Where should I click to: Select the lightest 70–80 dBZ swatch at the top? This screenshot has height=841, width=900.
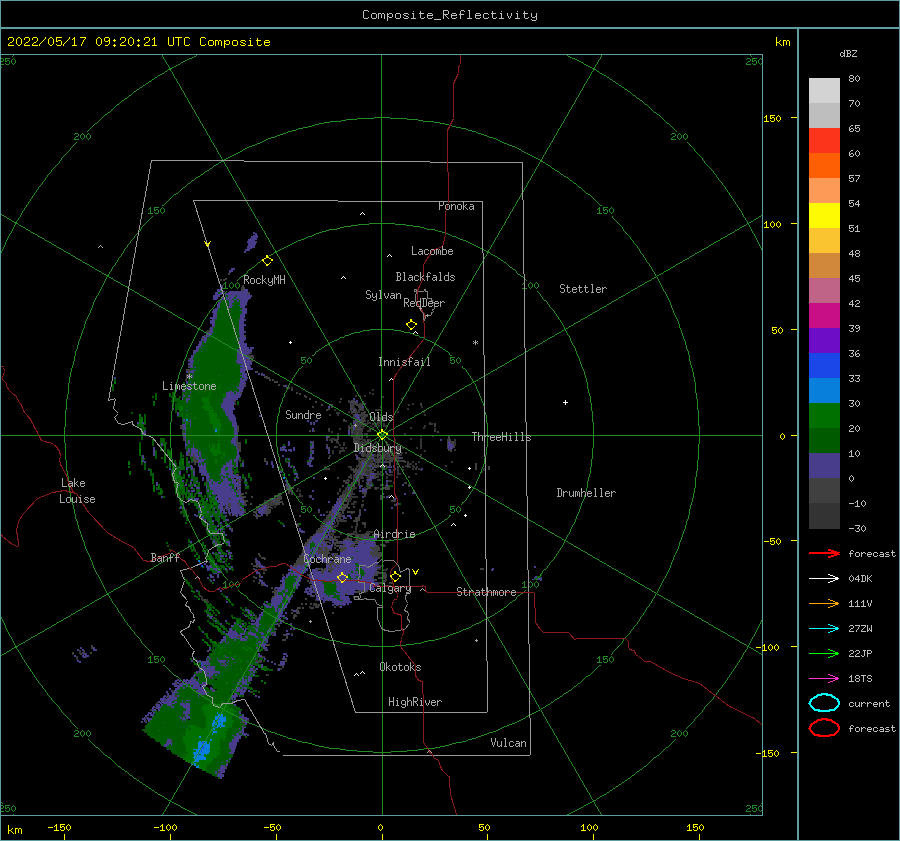(824, 90)
